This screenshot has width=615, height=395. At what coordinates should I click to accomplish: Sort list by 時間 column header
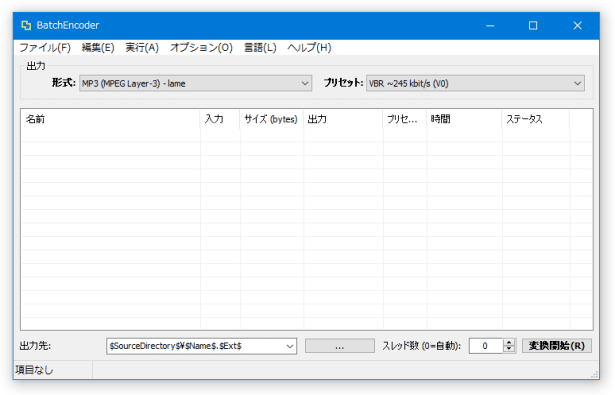464,119
